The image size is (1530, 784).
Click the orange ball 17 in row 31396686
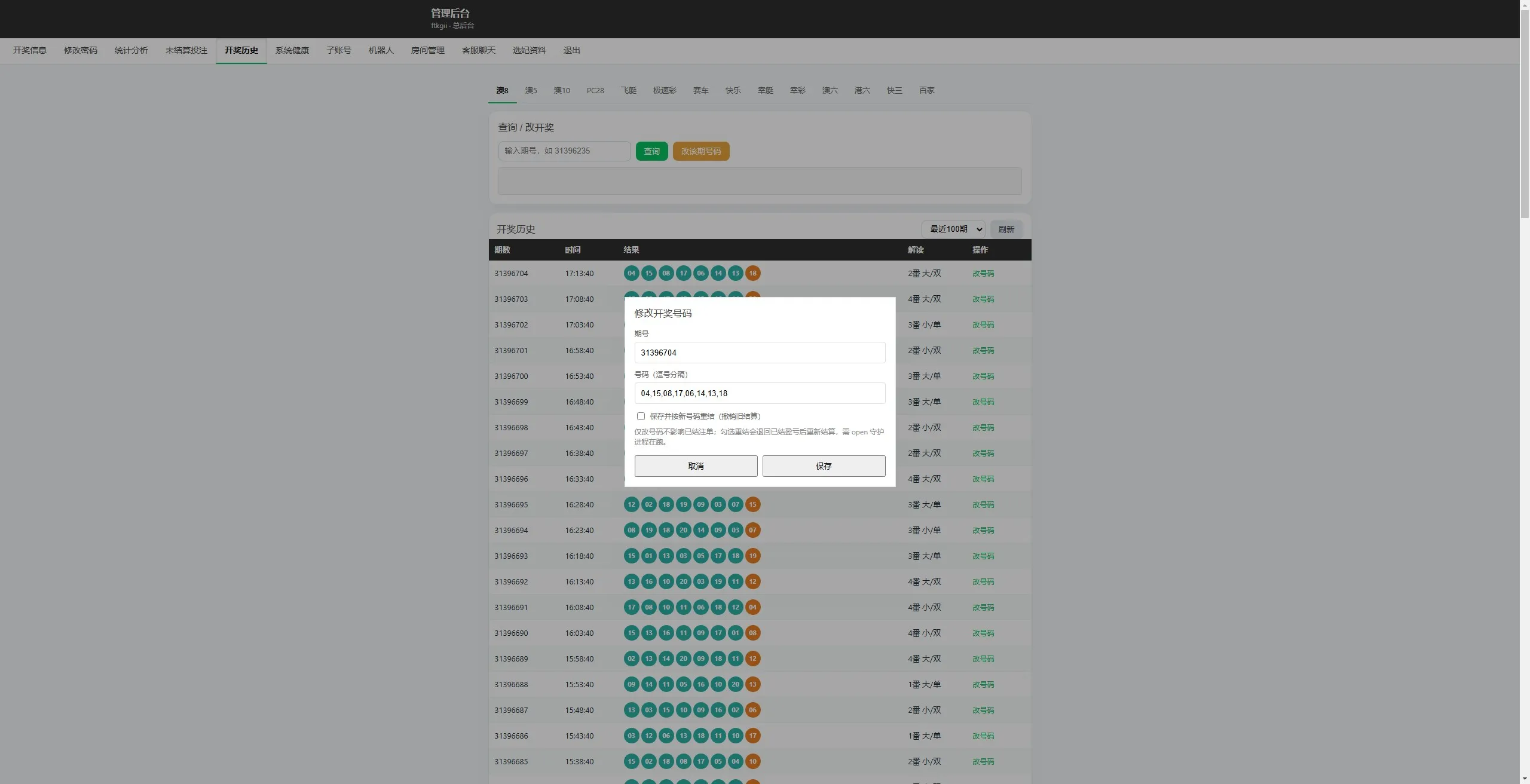tap(753, 736)
